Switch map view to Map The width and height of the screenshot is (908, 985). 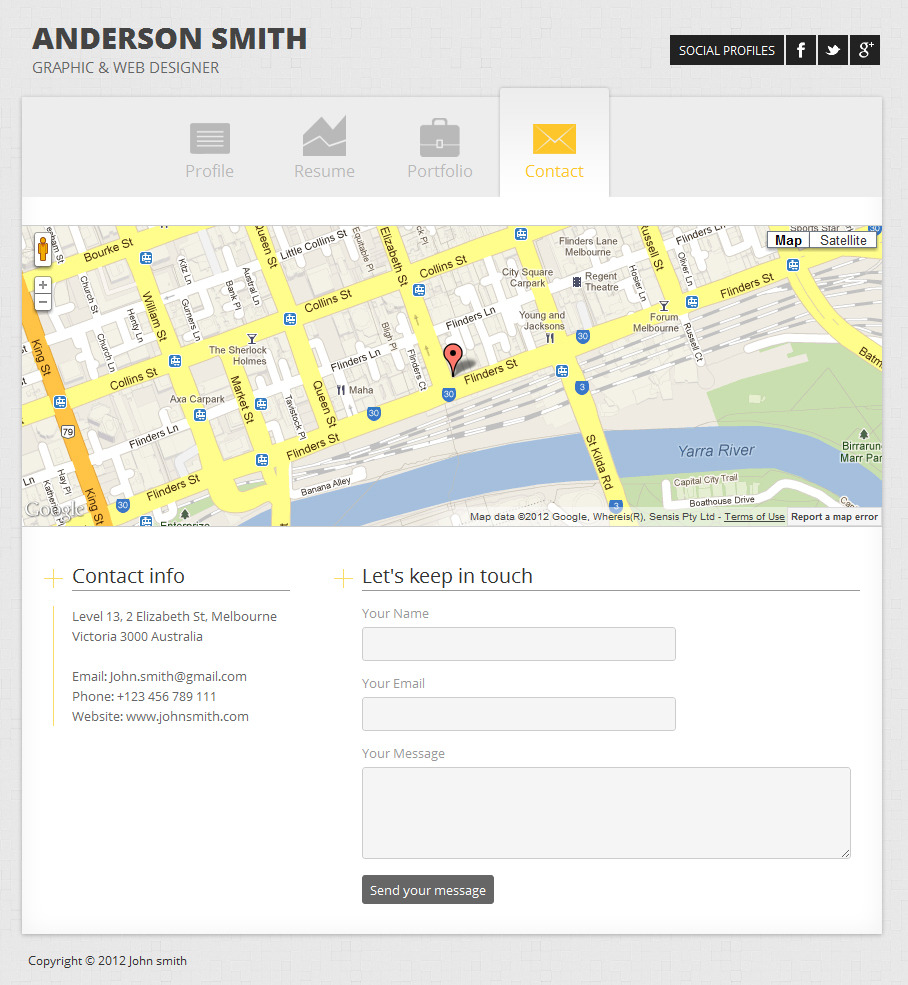pyautogui.click(x=788, y=241)
